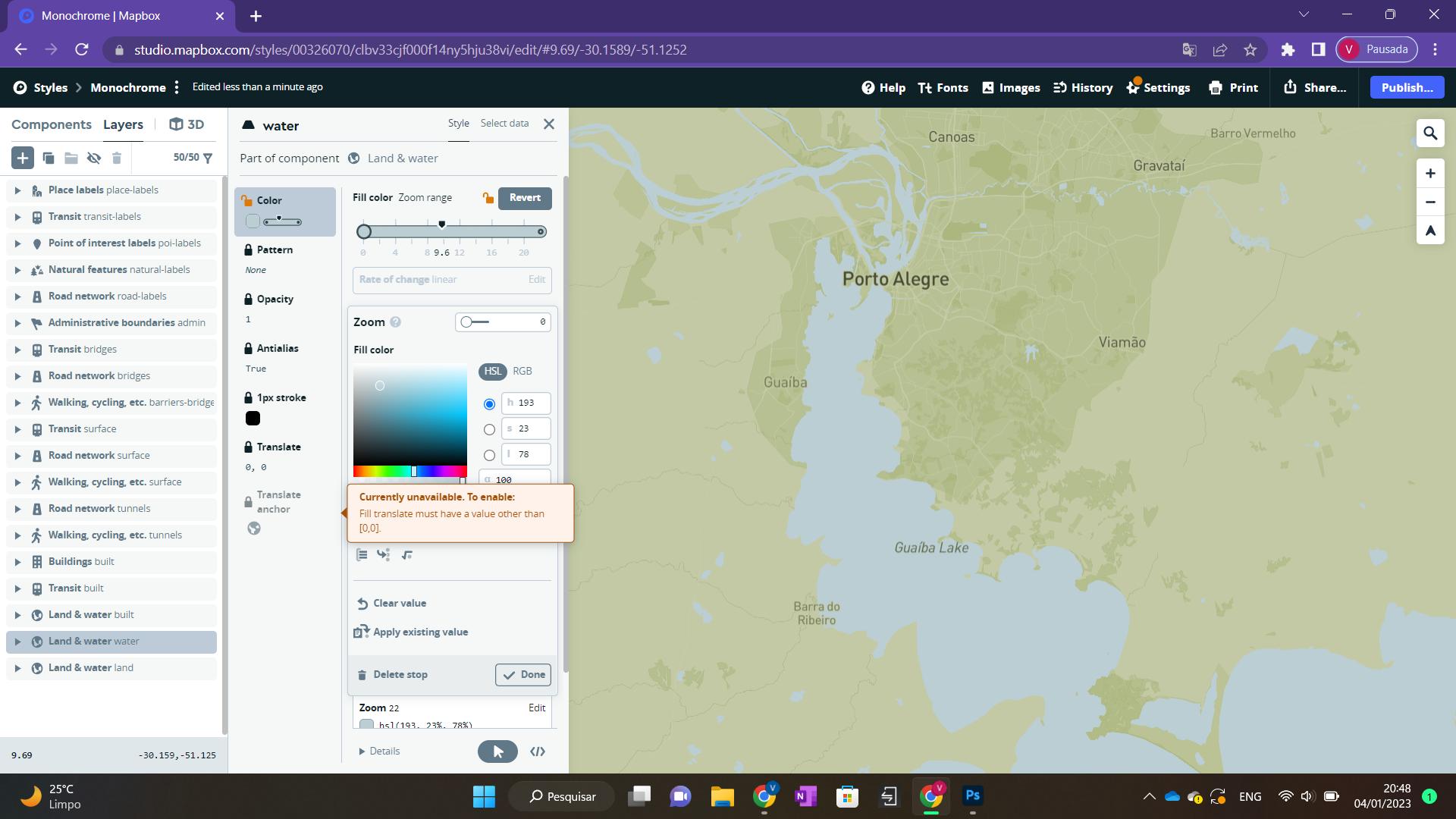Search the map with magnifier icon
1456x819 pixels.
click(1430, 133)
